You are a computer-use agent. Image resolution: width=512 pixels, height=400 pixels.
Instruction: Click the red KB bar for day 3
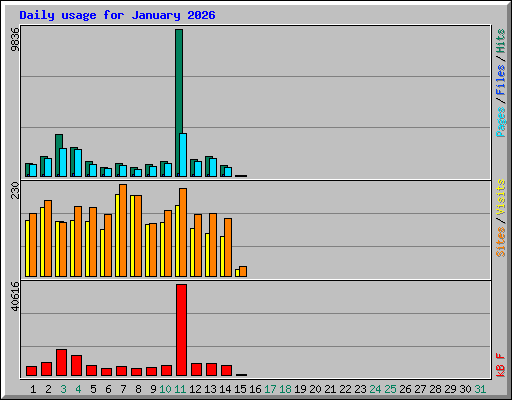61,363
